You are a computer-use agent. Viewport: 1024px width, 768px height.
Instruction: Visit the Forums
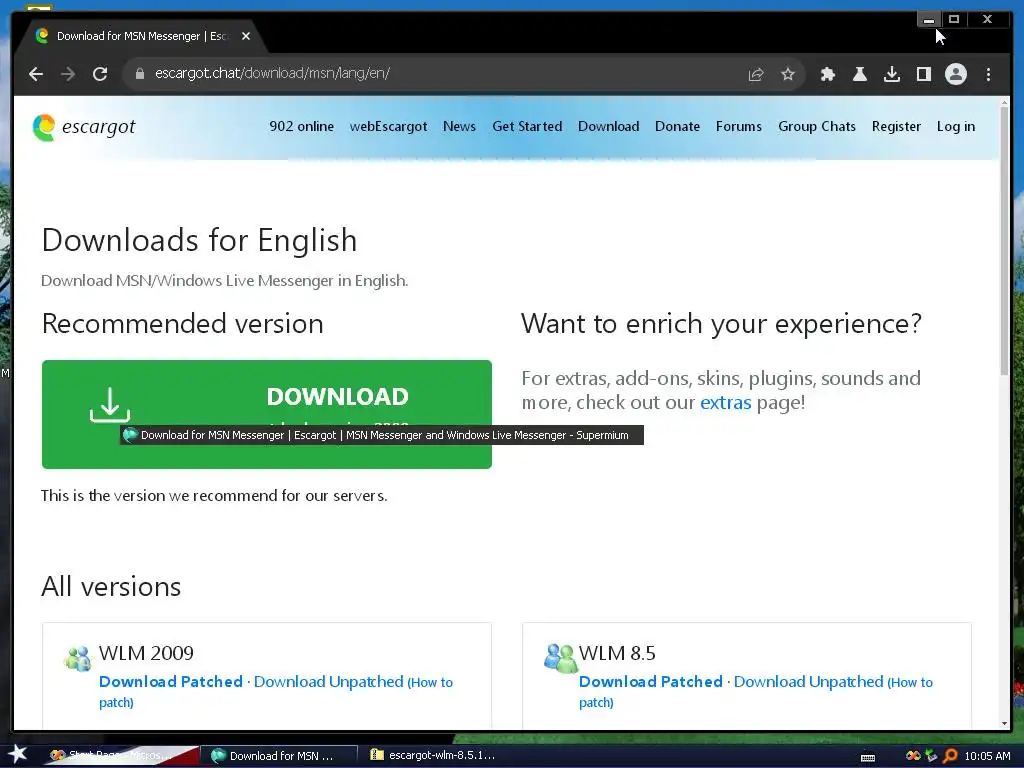[x=739, y=126]
